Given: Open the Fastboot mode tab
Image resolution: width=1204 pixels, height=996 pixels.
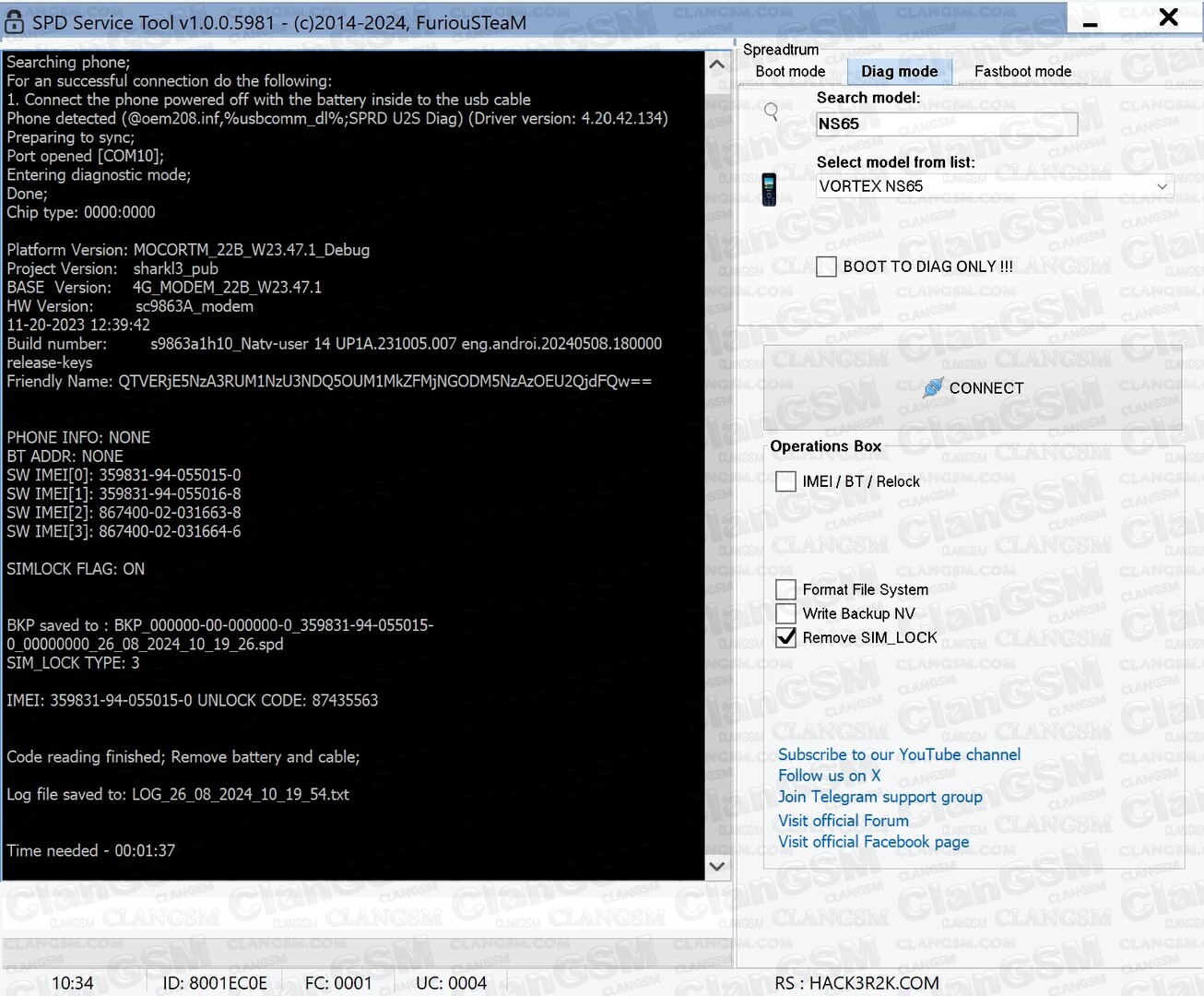Looking at the screenshot, I should [1022, 71].
